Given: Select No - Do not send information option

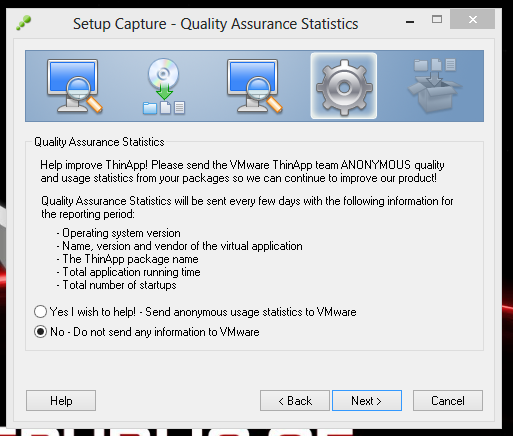Looking at the screenshot, I should [x=147, y=332].
